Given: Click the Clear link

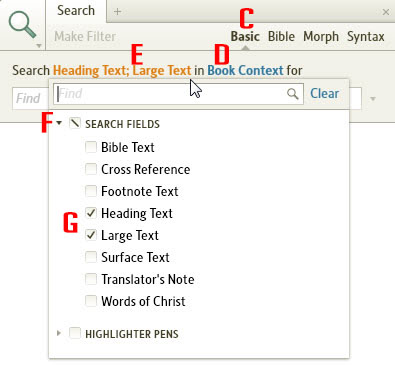Looking at the screenshot, I should 324,94.
